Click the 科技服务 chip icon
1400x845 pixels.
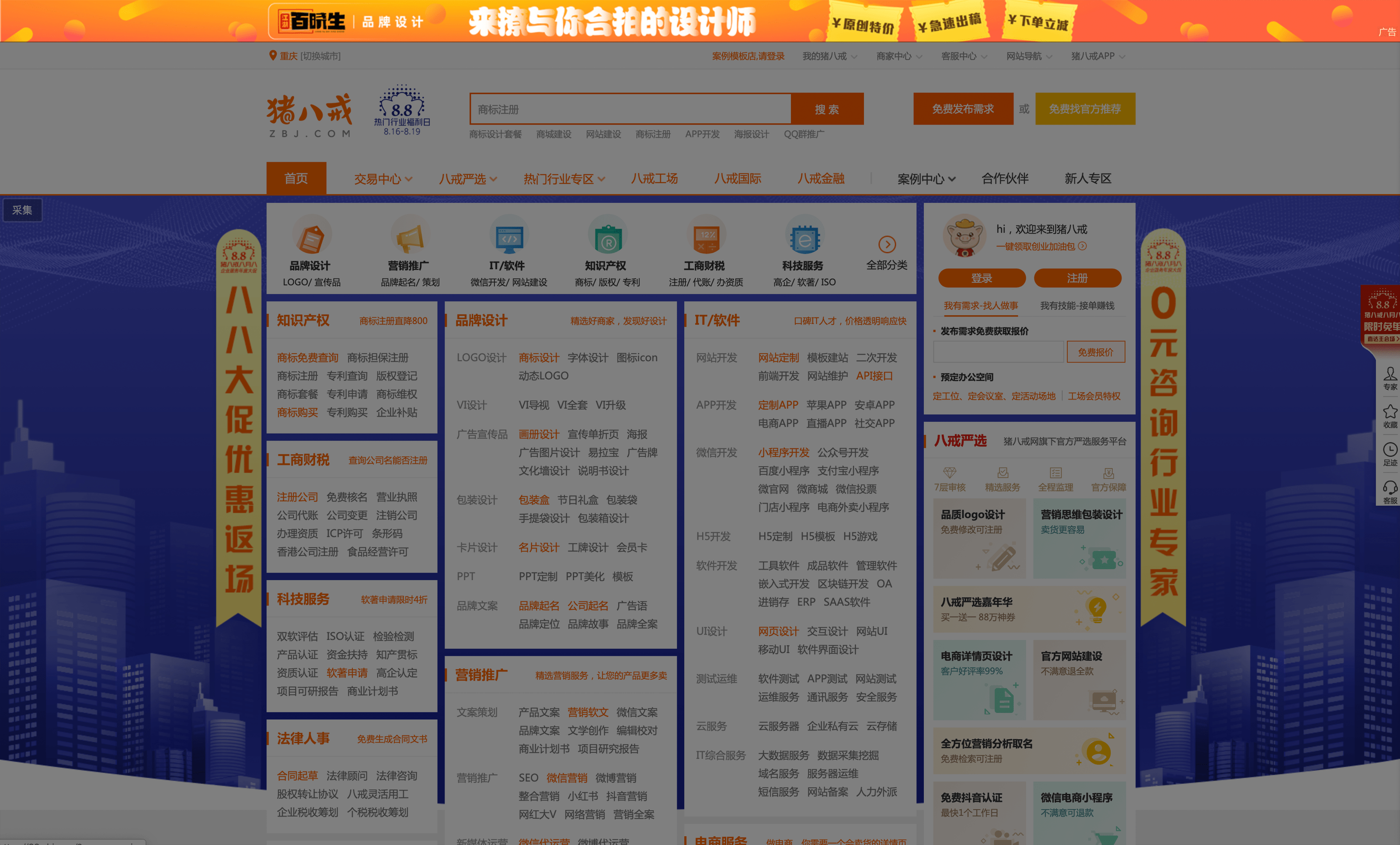804,236
